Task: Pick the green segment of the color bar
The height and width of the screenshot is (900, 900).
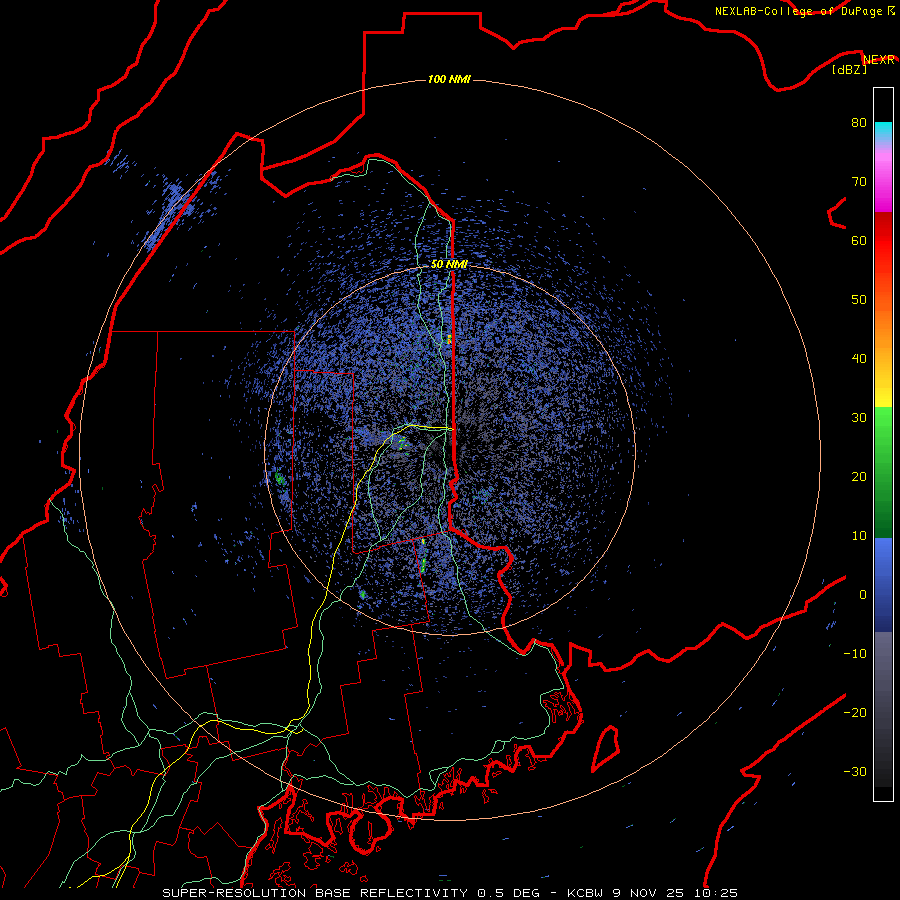Action: click(883, 472)
